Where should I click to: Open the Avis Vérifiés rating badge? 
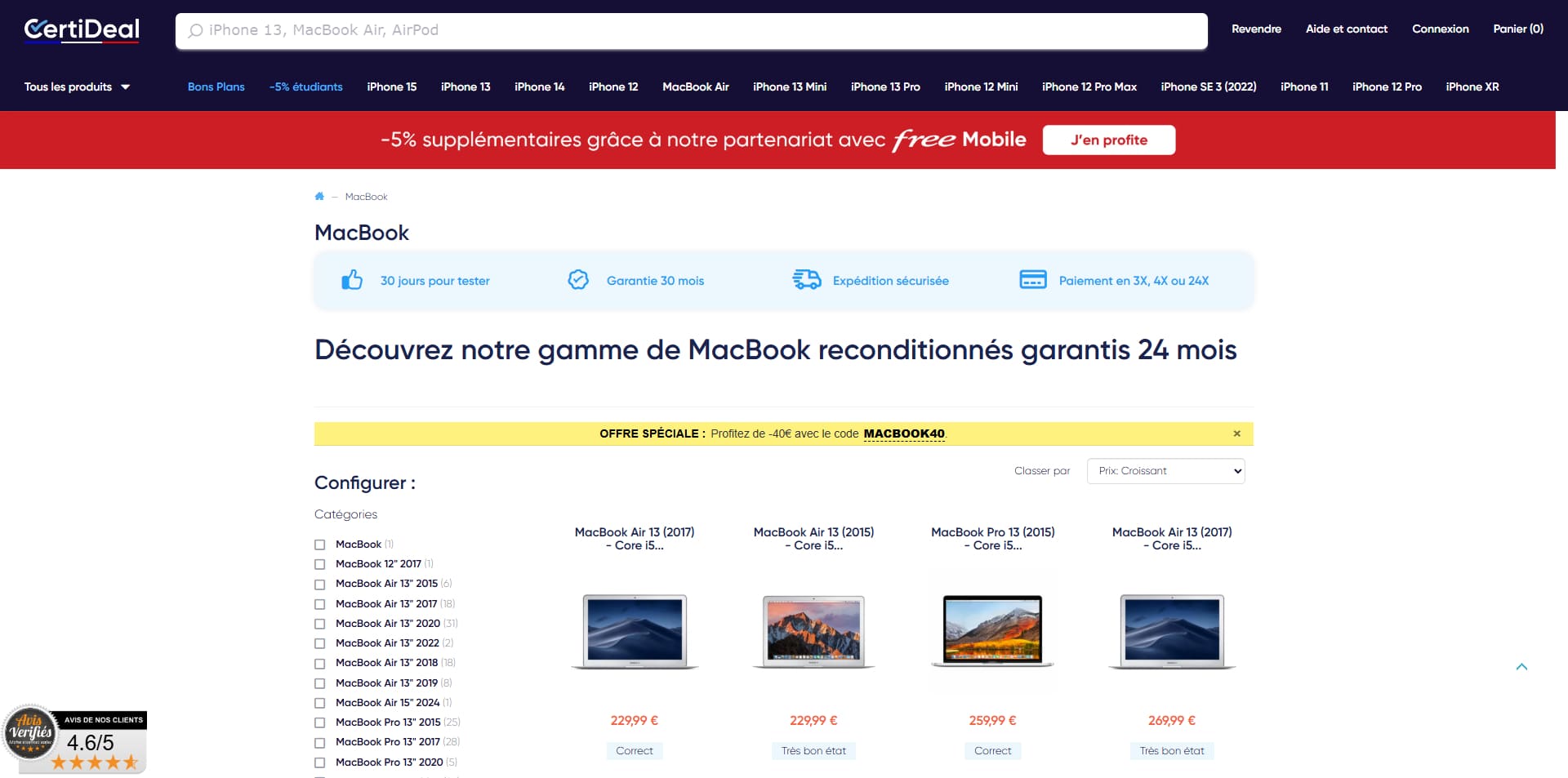click(x=74, y=739)
